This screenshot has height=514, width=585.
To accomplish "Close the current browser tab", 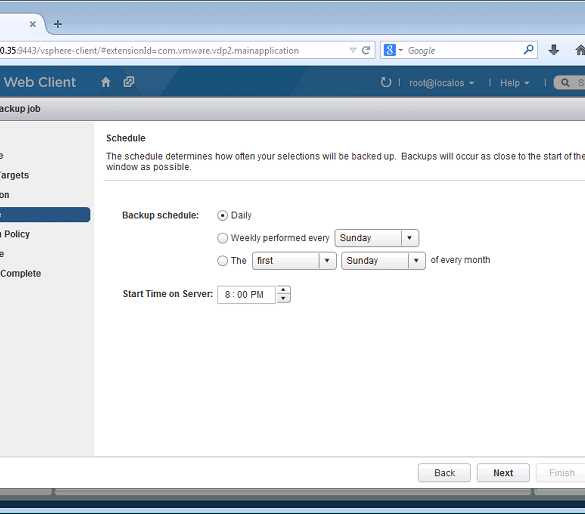I will [x=33, y=24].
